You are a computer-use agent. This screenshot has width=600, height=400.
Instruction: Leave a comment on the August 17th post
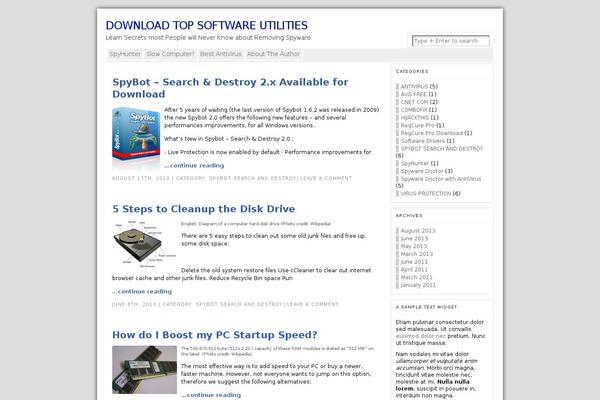[x=326, y=178]
